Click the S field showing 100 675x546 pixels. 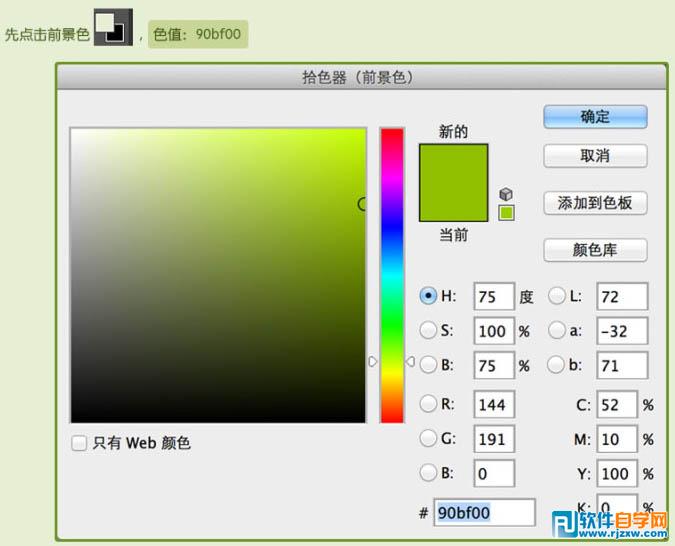[x=494, y=331]
